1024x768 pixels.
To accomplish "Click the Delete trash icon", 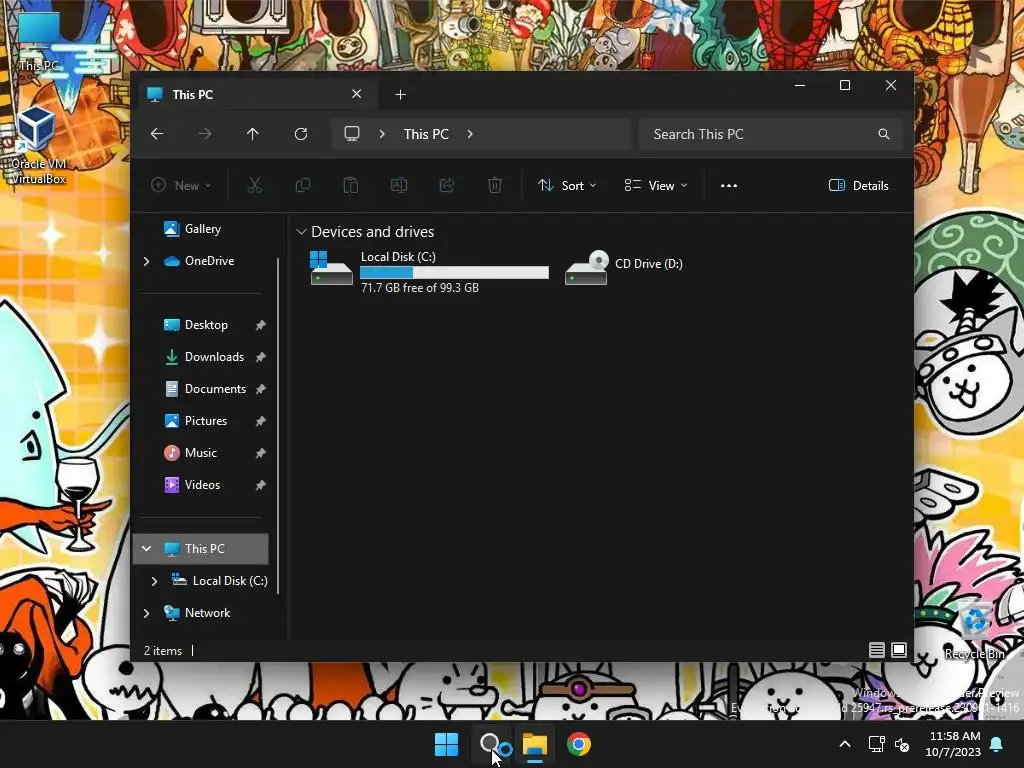I will [495, 185].
